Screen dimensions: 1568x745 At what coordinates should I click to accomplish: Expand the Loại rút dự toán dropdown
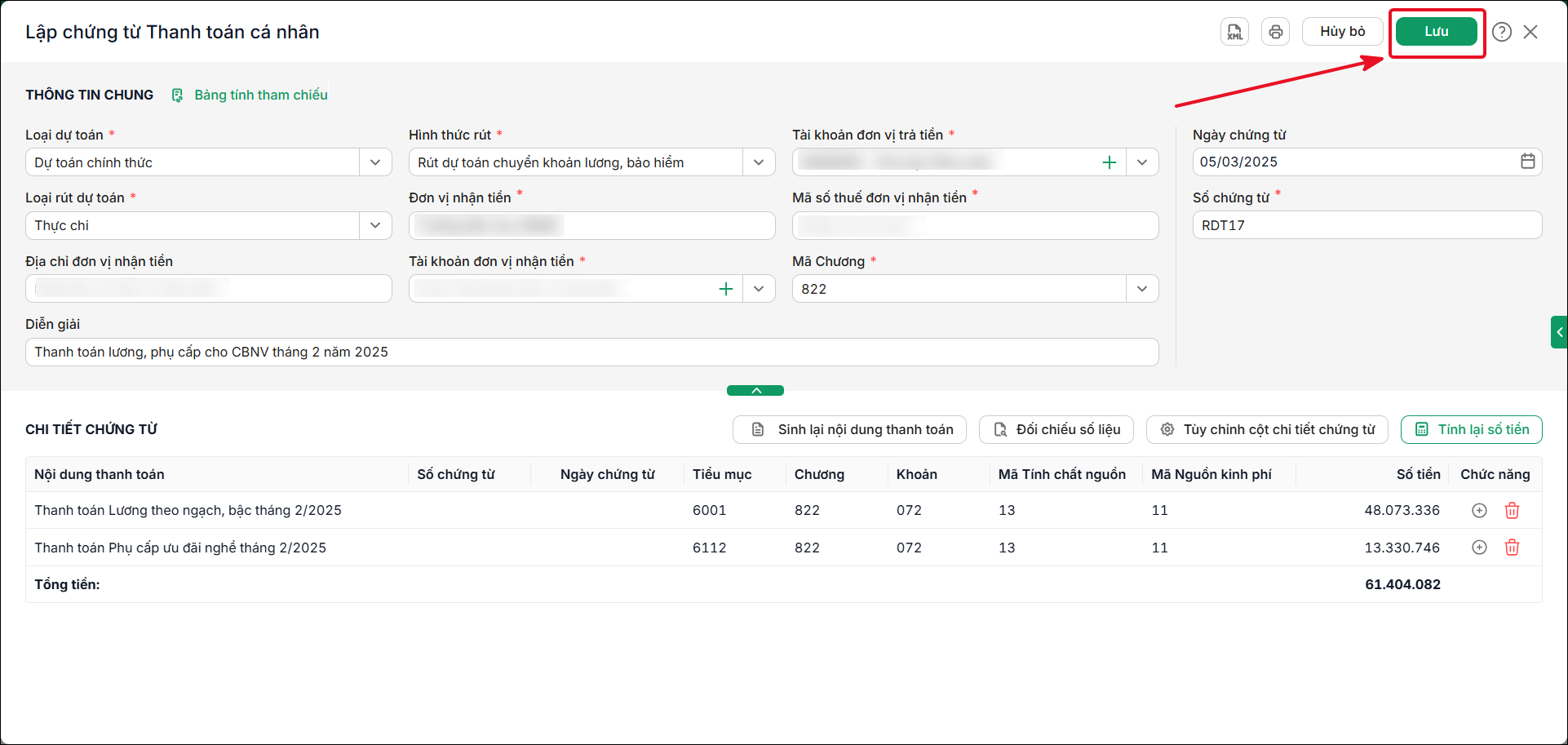point(375,225)
